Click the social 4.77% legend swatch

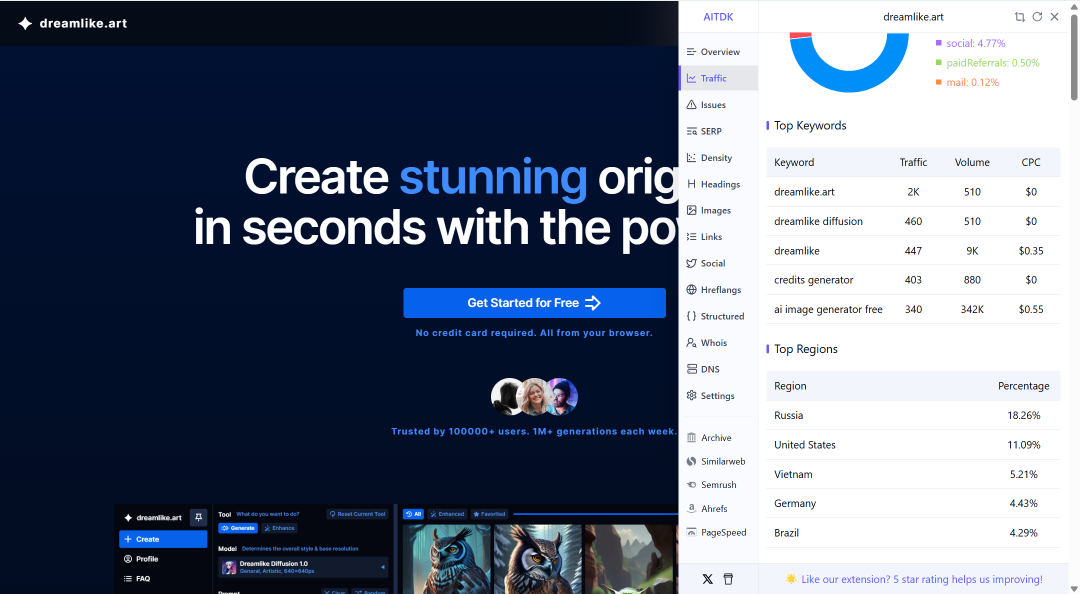point(938,43)
